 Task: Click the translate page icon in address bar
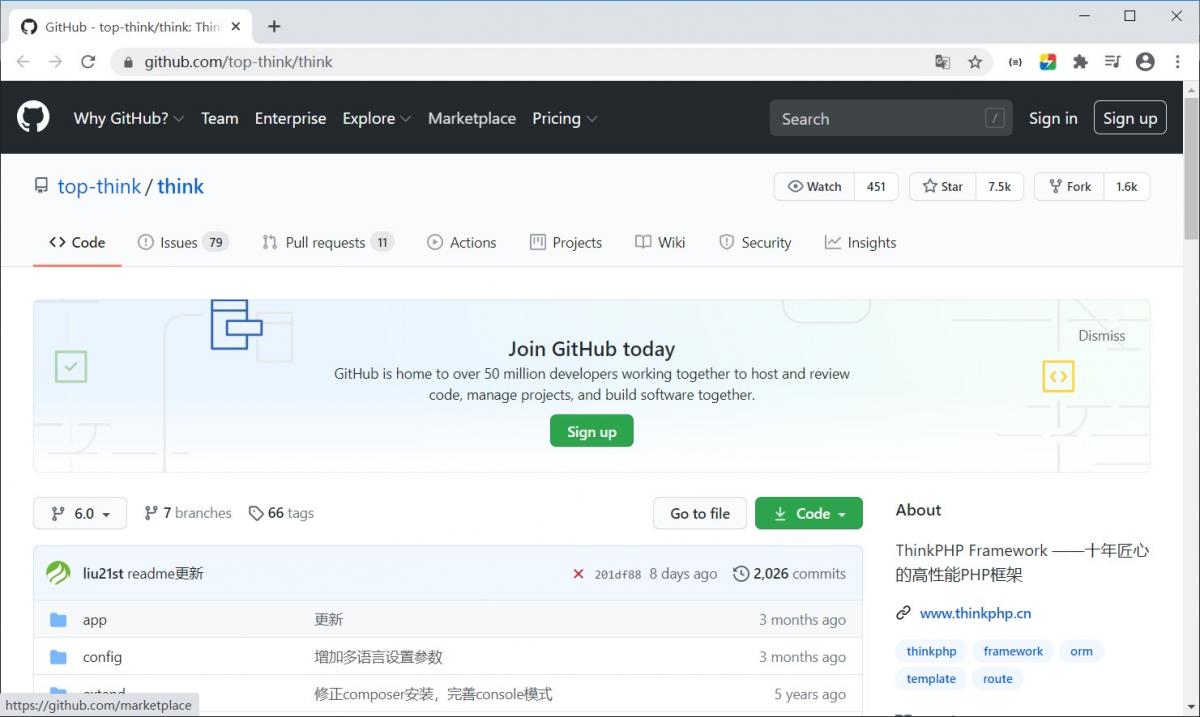pos(942,62)
